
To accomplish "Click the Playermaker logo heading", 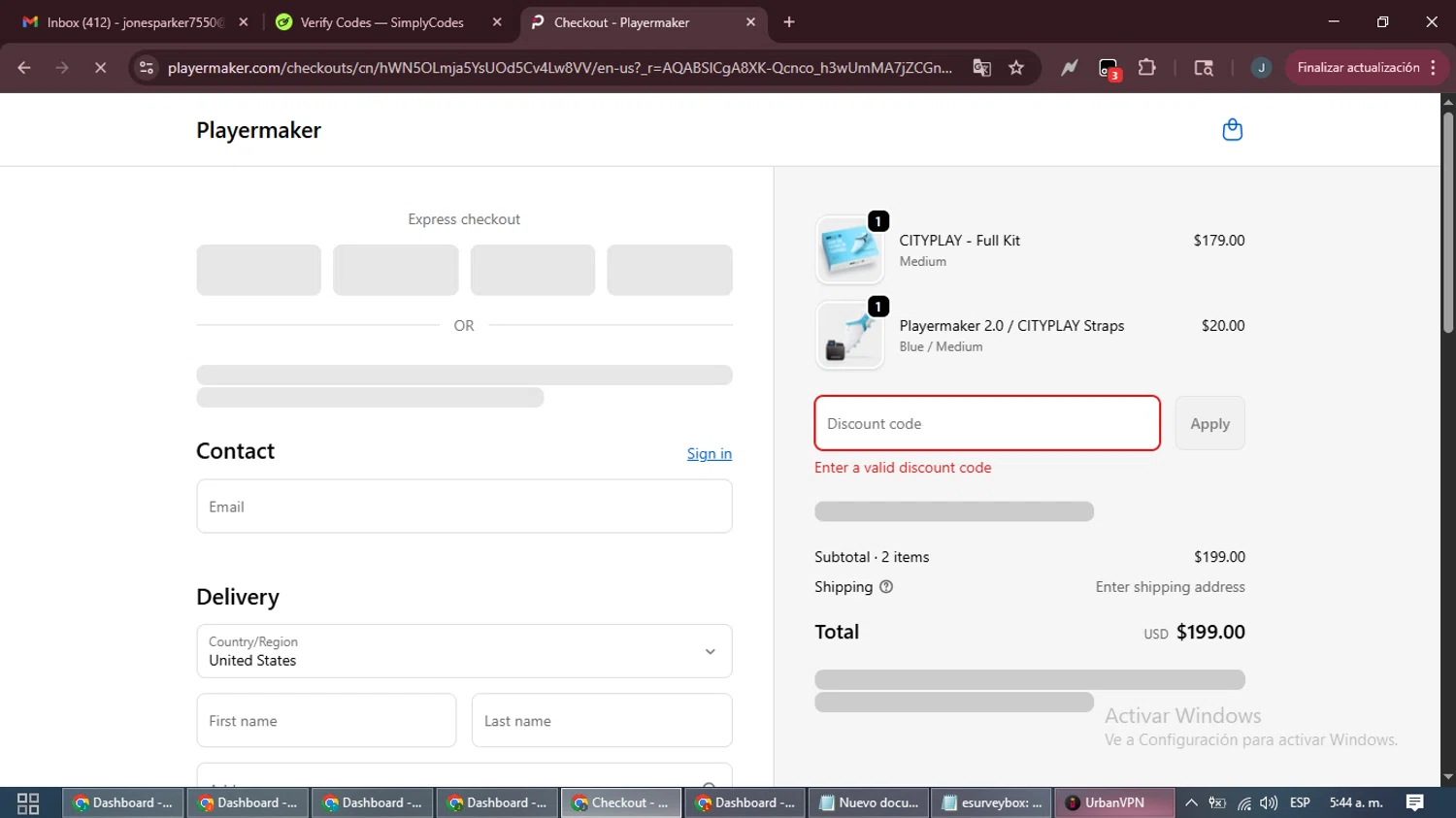I will tap(258, 130).
